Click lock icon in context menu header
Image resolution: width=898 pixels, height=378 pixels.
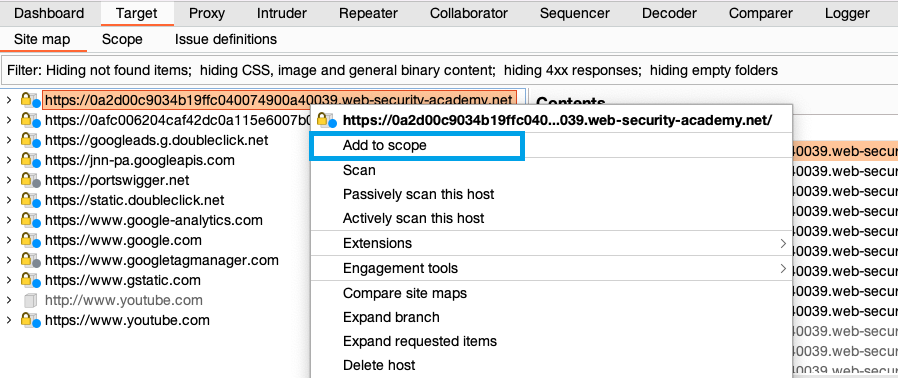click(x=326, y=120)
